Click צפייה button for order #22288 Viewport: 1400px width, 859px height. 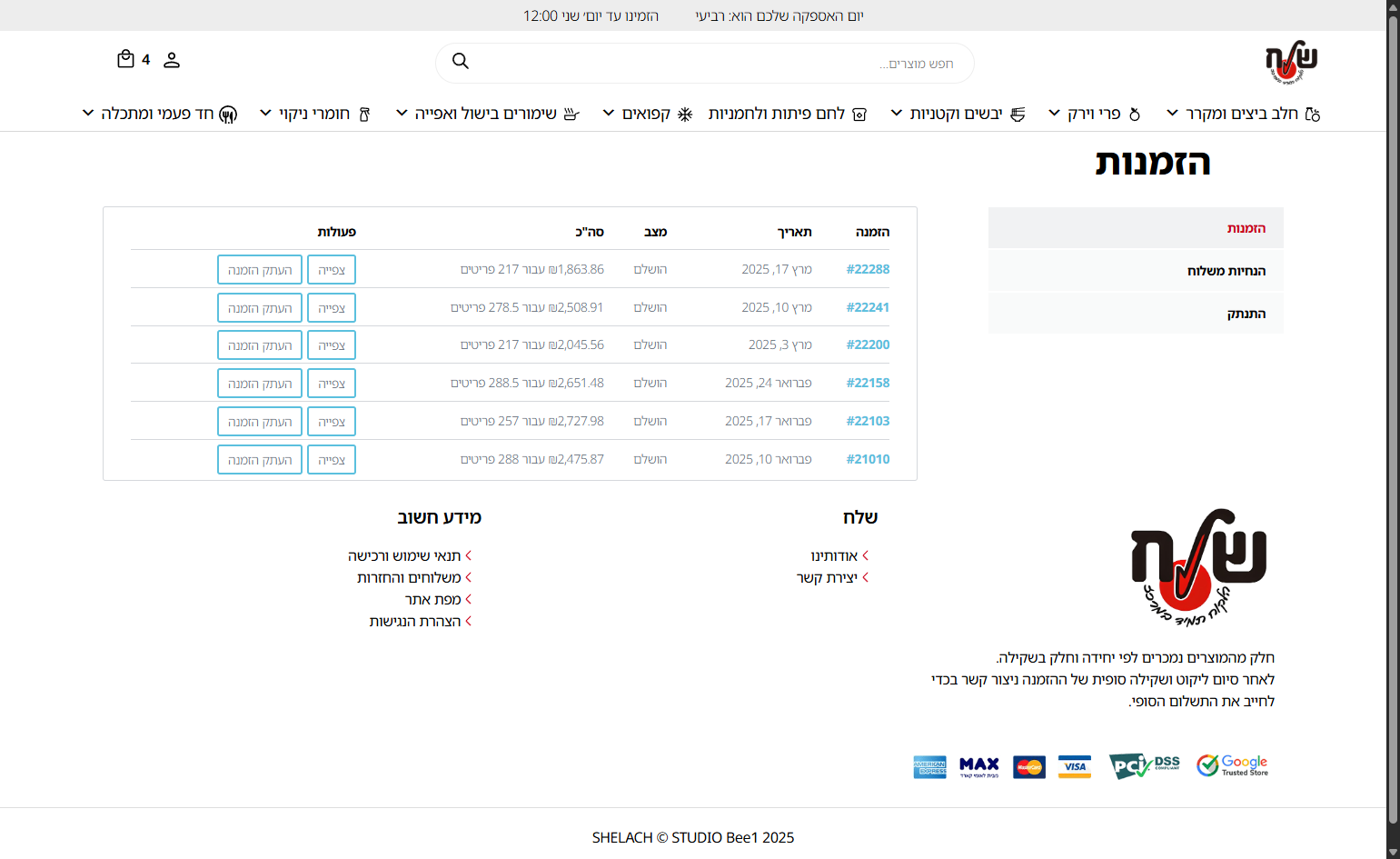(332, 270)
